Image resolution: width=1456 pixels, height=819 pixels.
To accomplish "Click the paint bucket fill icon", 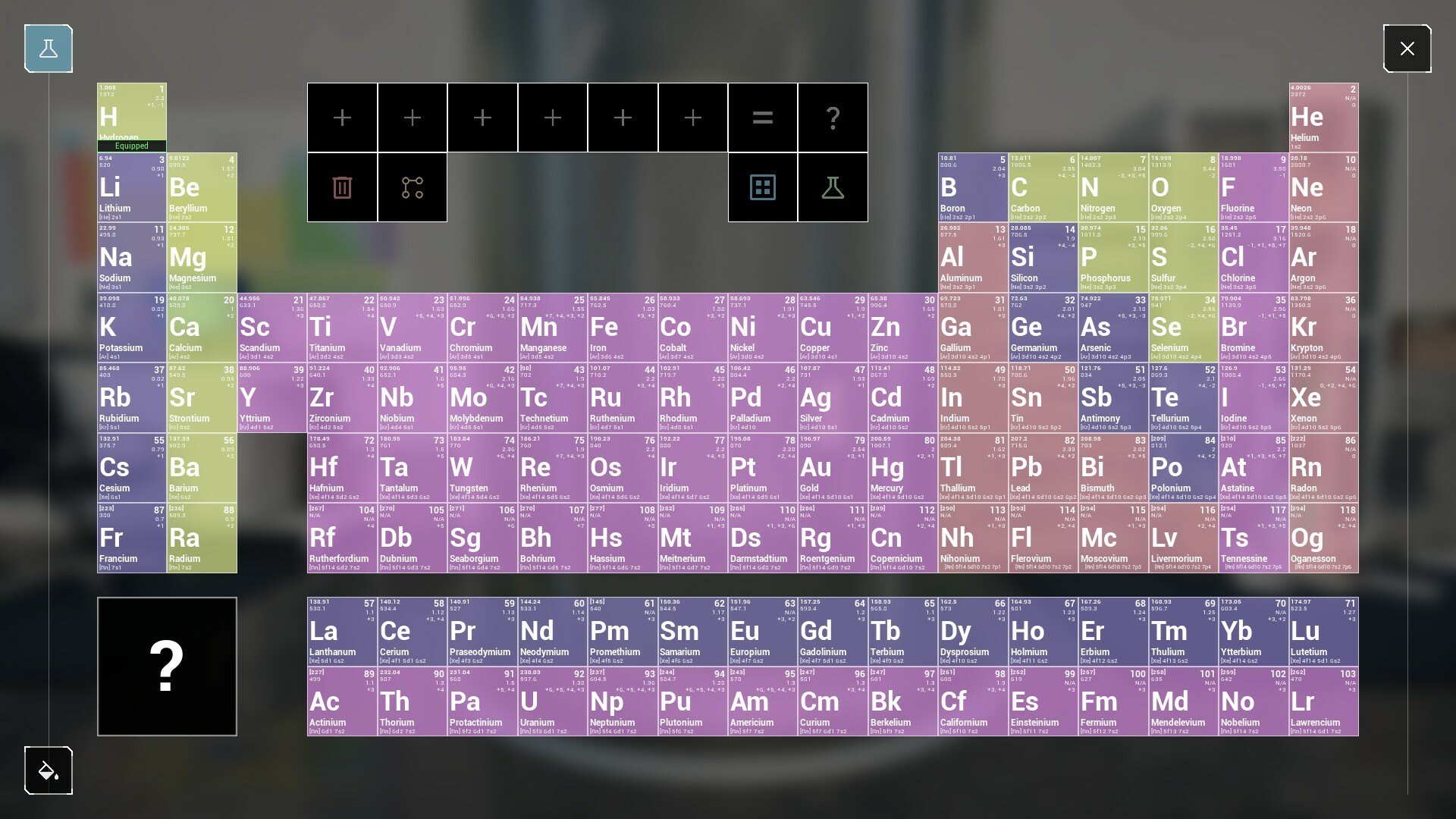I will pyautogui.click(x=49, y=770).
